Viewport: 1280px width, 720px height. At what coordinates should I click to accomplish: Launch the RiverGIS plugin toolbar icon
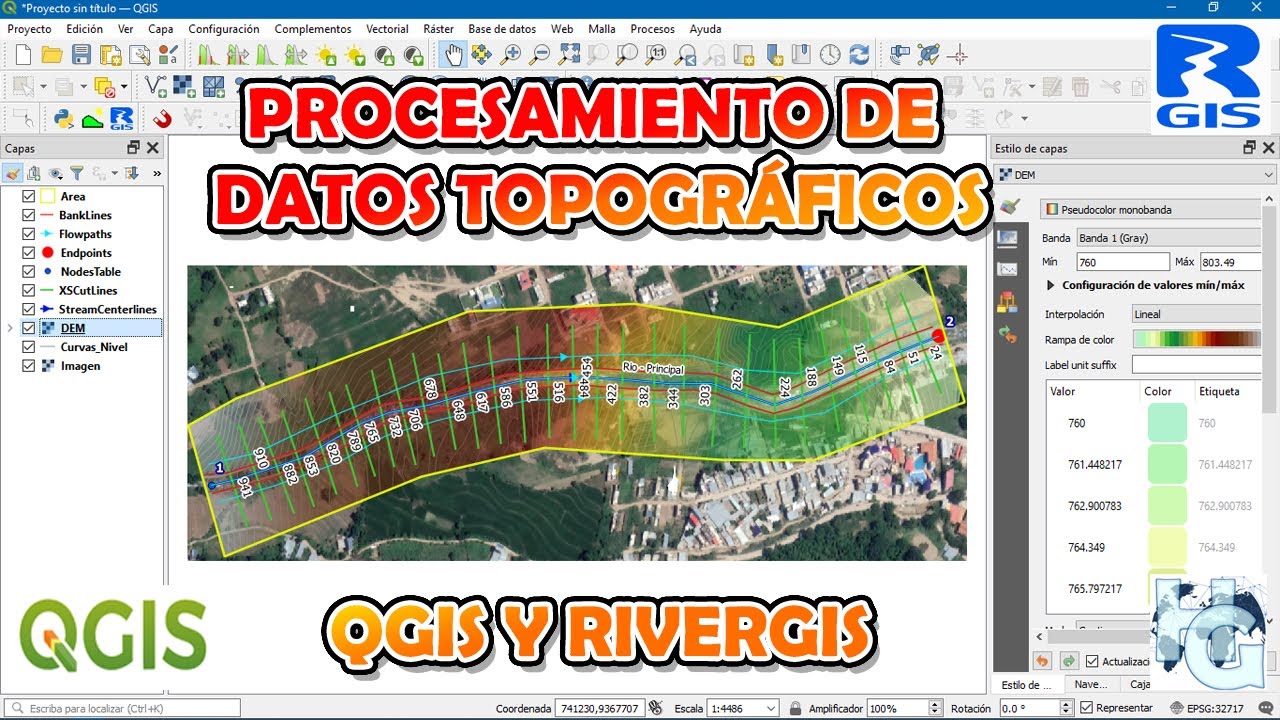click(x=122, y=119)
